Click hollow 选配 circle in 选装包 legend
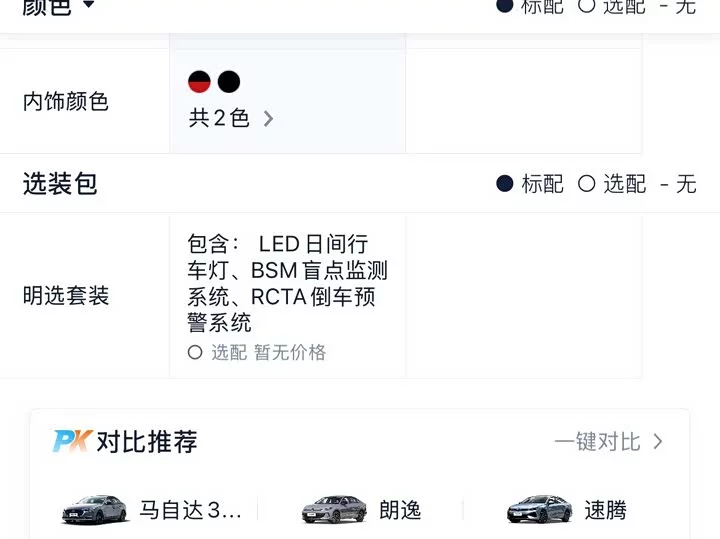 (586, 184)
